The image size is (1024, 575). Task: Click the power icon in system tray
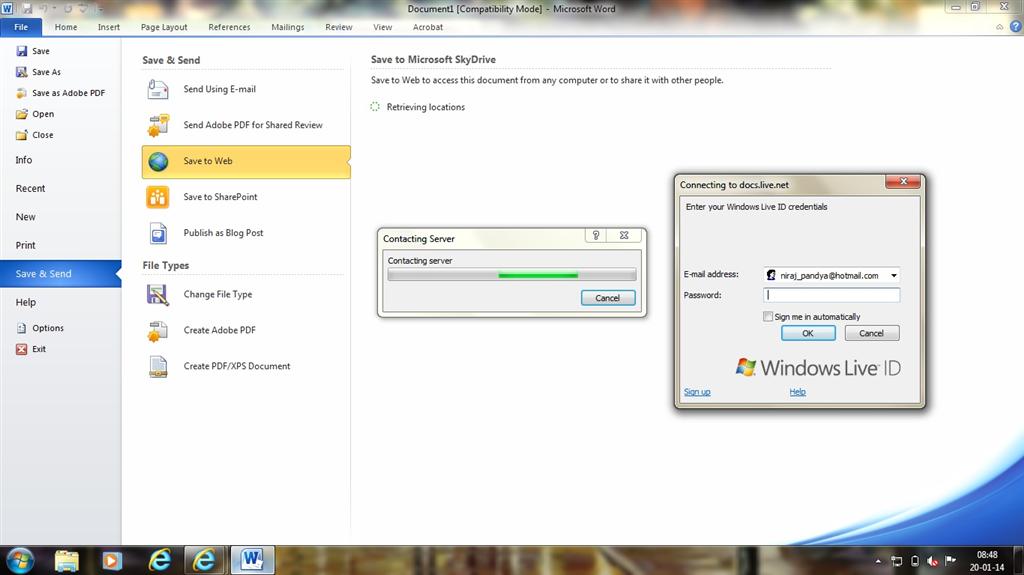click(915, 561)
